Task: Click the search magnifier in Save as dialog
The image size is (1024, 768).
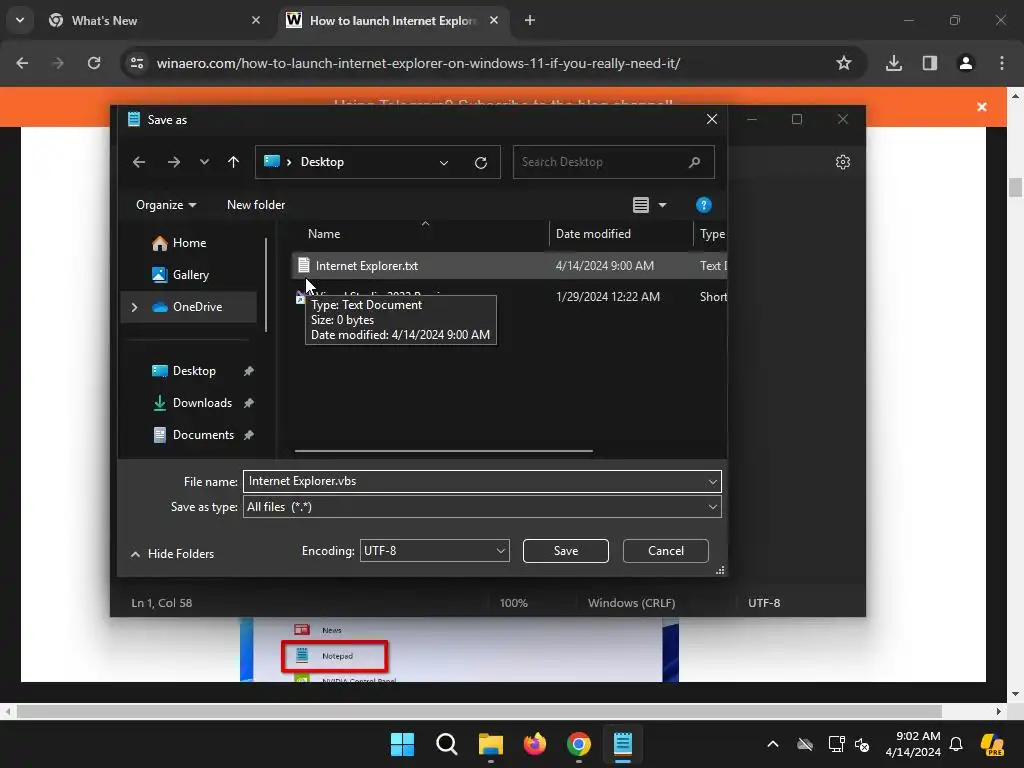Action: [694, 162]
